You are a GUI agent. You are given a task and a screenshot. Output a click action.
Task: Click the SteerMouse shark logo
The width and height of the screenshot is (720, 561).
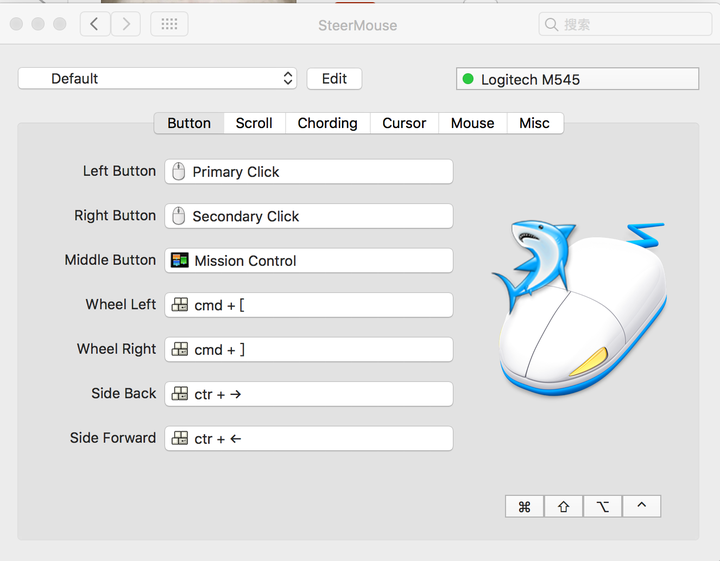(x=579, y=308)
